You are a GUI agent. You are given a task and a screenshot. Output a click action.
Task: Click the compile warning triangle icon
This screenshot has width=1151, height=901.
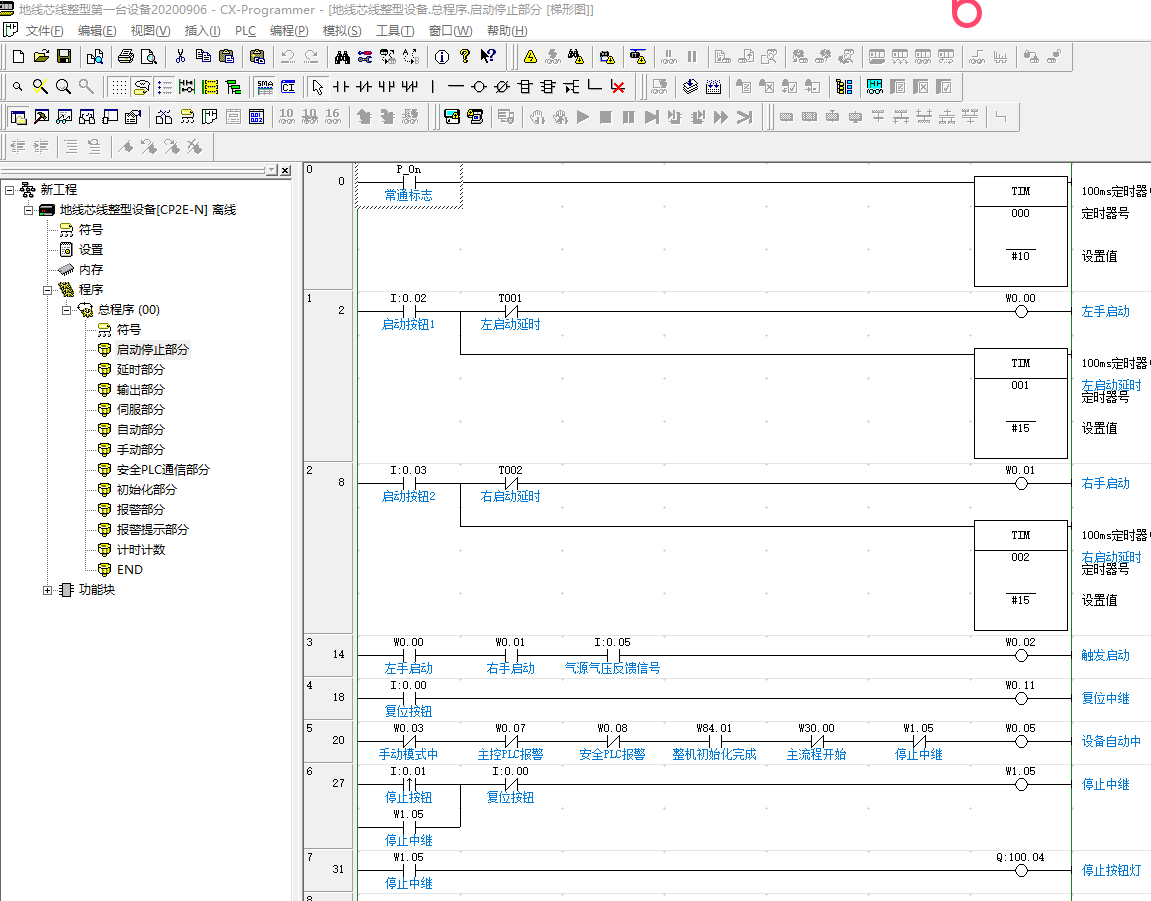pyautogui.click(x=530, y=56)
